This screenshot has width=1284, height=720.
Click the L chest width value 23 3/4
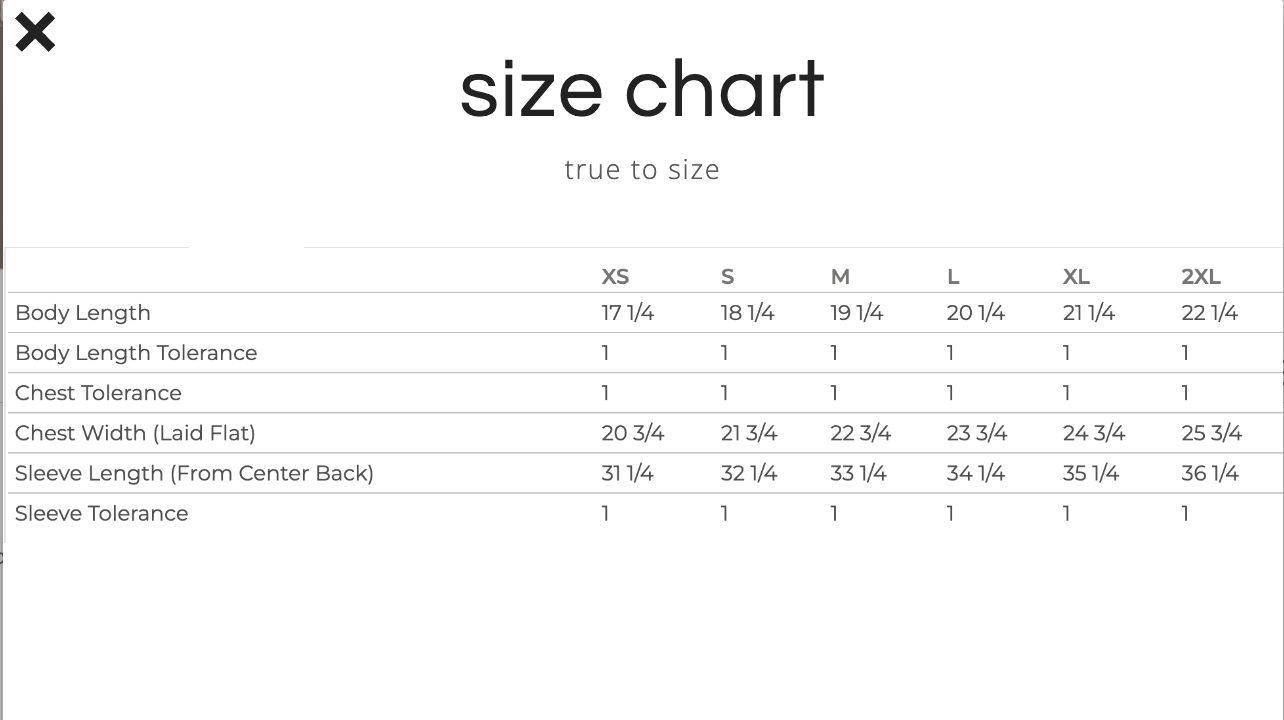coord(976,433)
